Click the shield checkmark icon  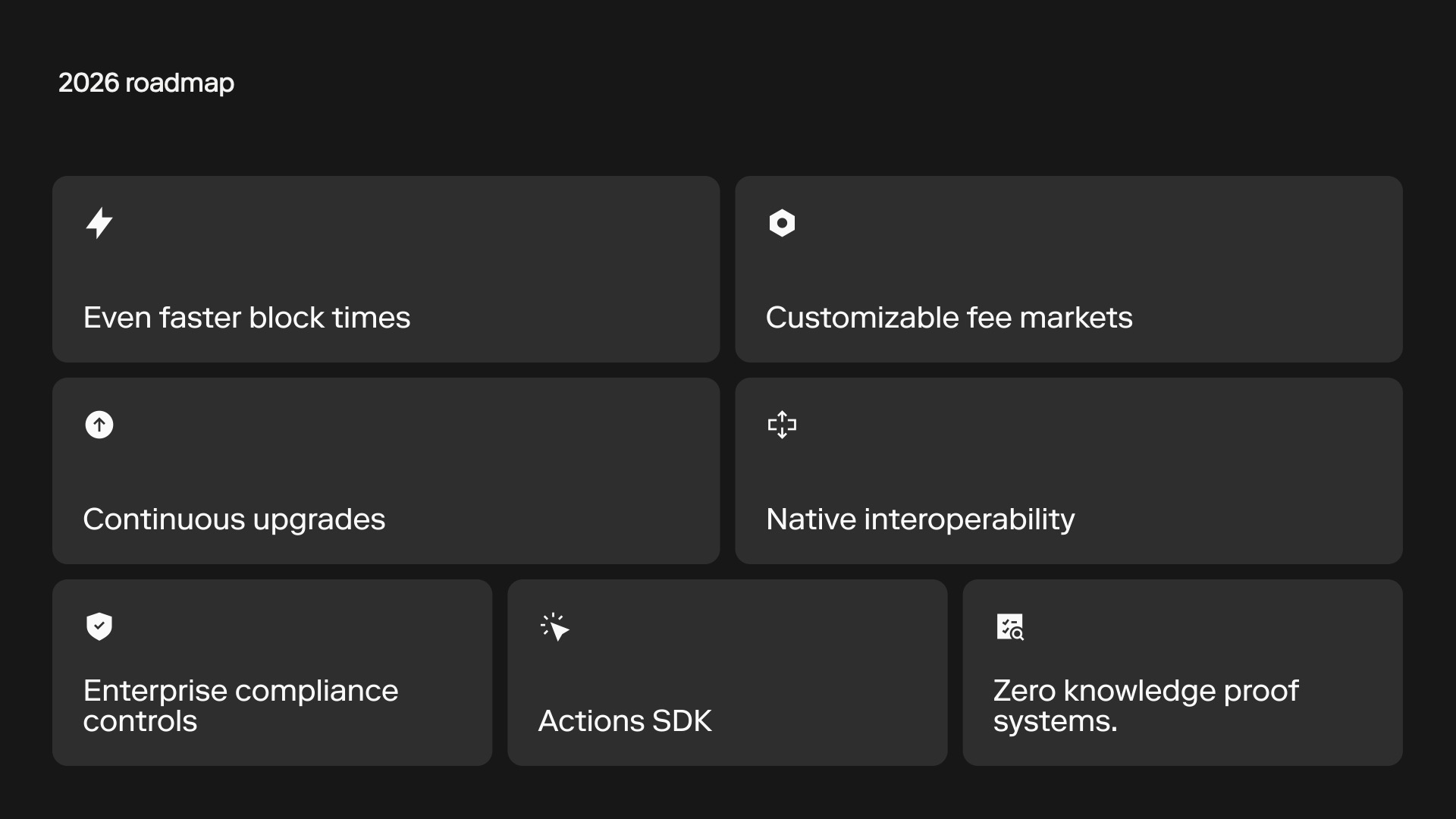(99, 626)
